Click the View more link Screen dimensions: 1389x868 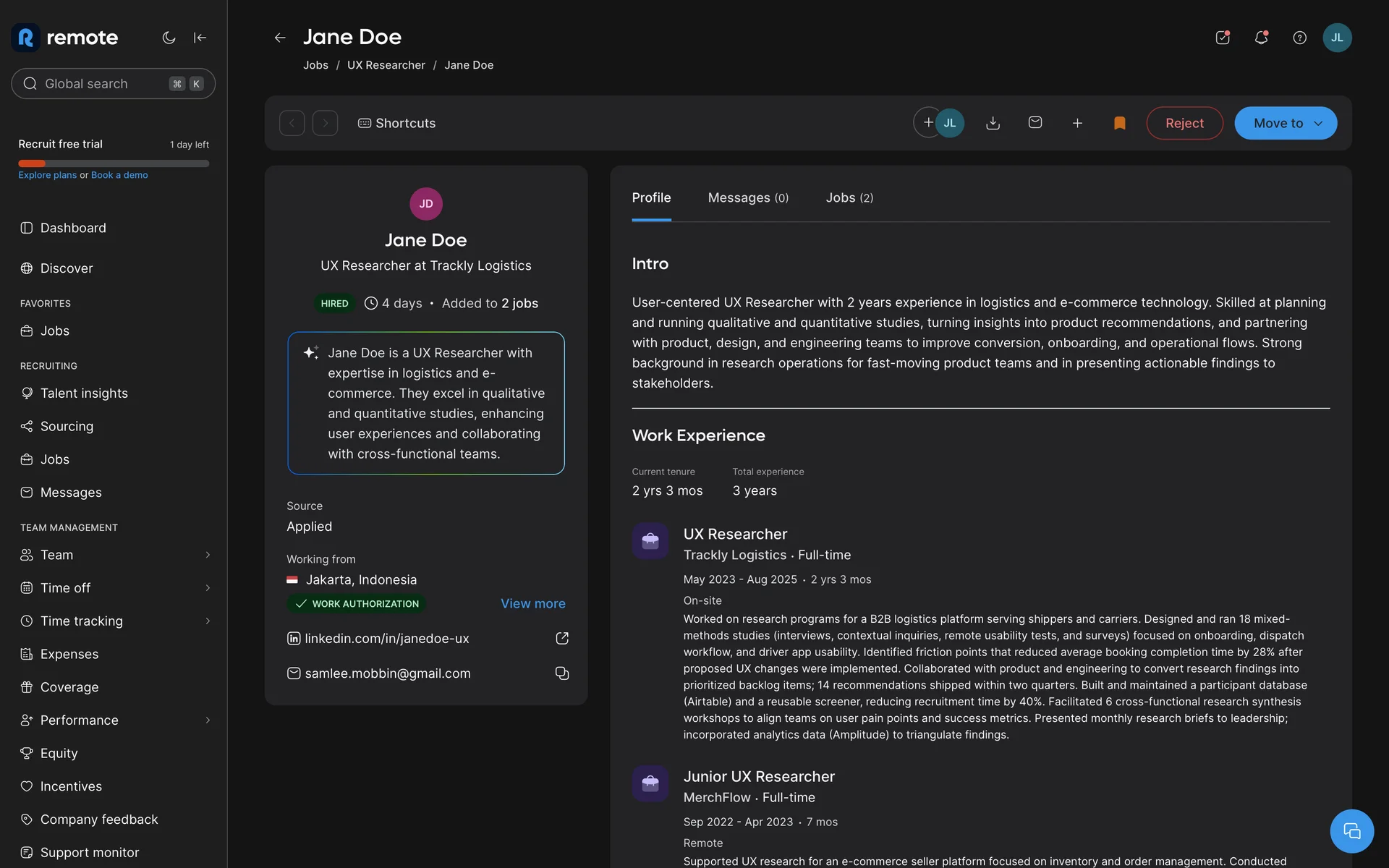tap(532, 603)
